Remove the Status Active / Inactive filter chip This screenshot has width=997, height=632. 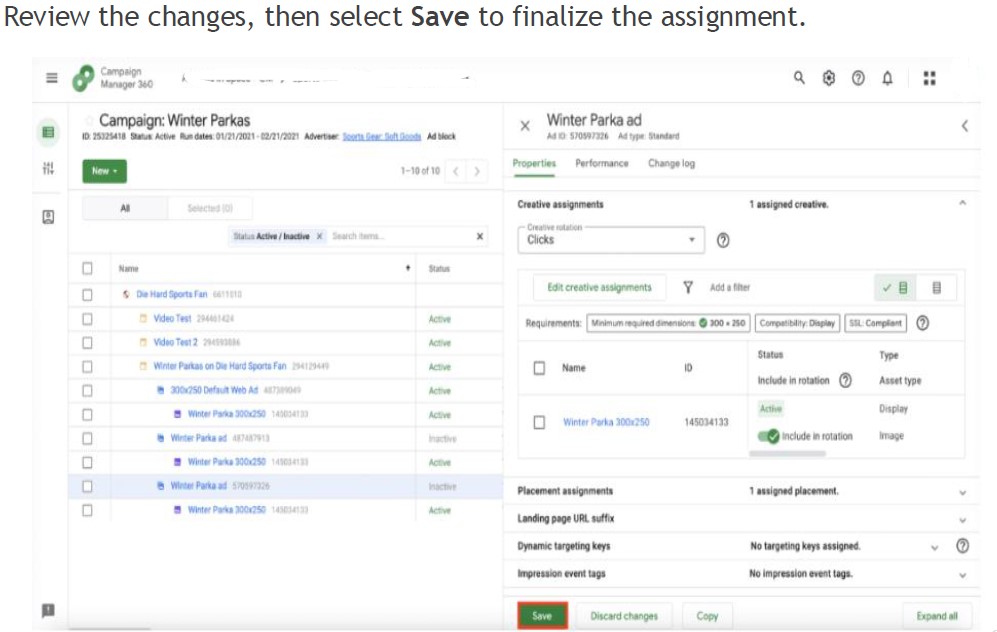319,236
